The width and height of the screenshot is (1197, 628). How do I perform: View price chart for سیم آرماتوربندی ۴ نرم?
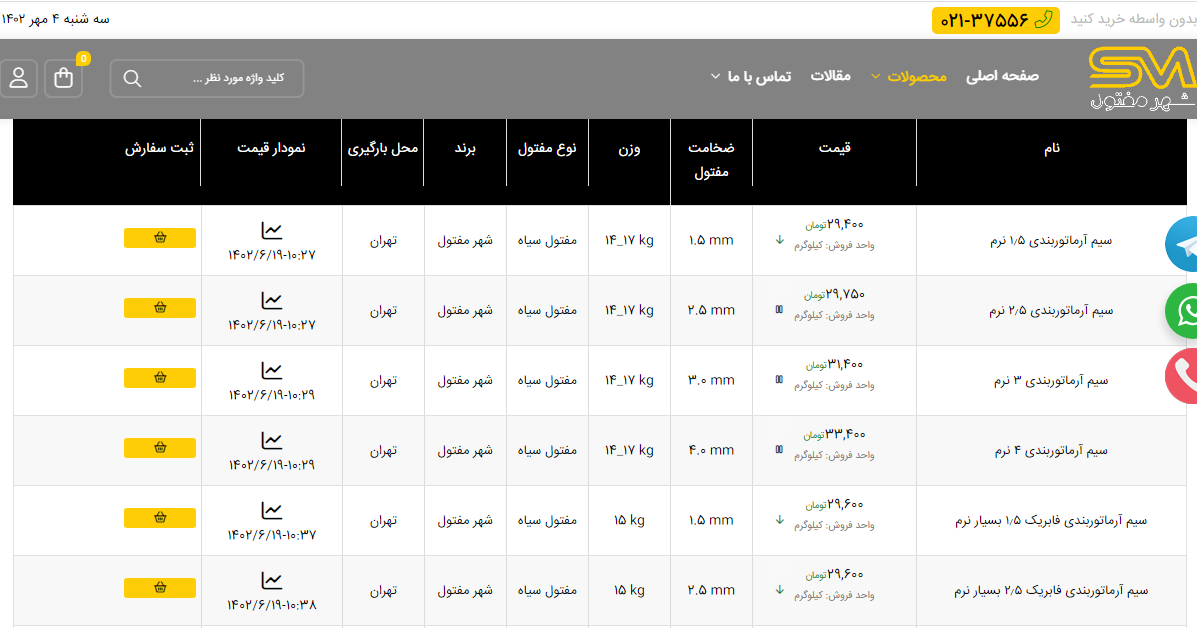pos(271,441)
